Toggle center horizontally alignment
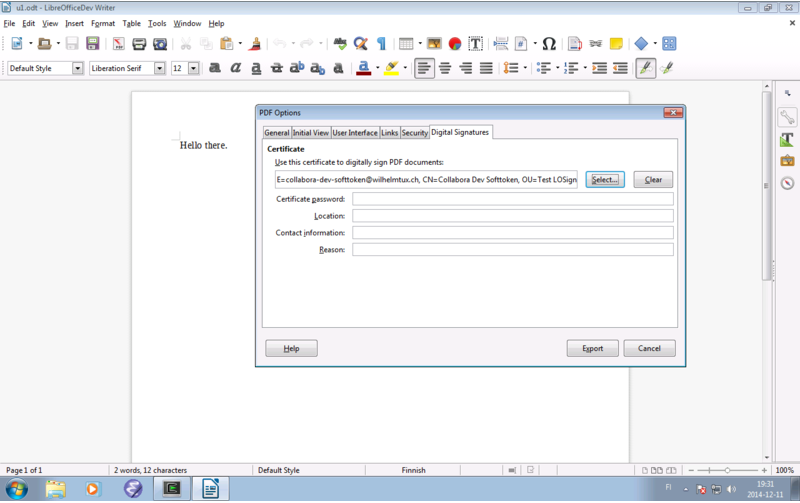Image resolution: width=800 pixels, height=503 pixels. tap(445, 68)
